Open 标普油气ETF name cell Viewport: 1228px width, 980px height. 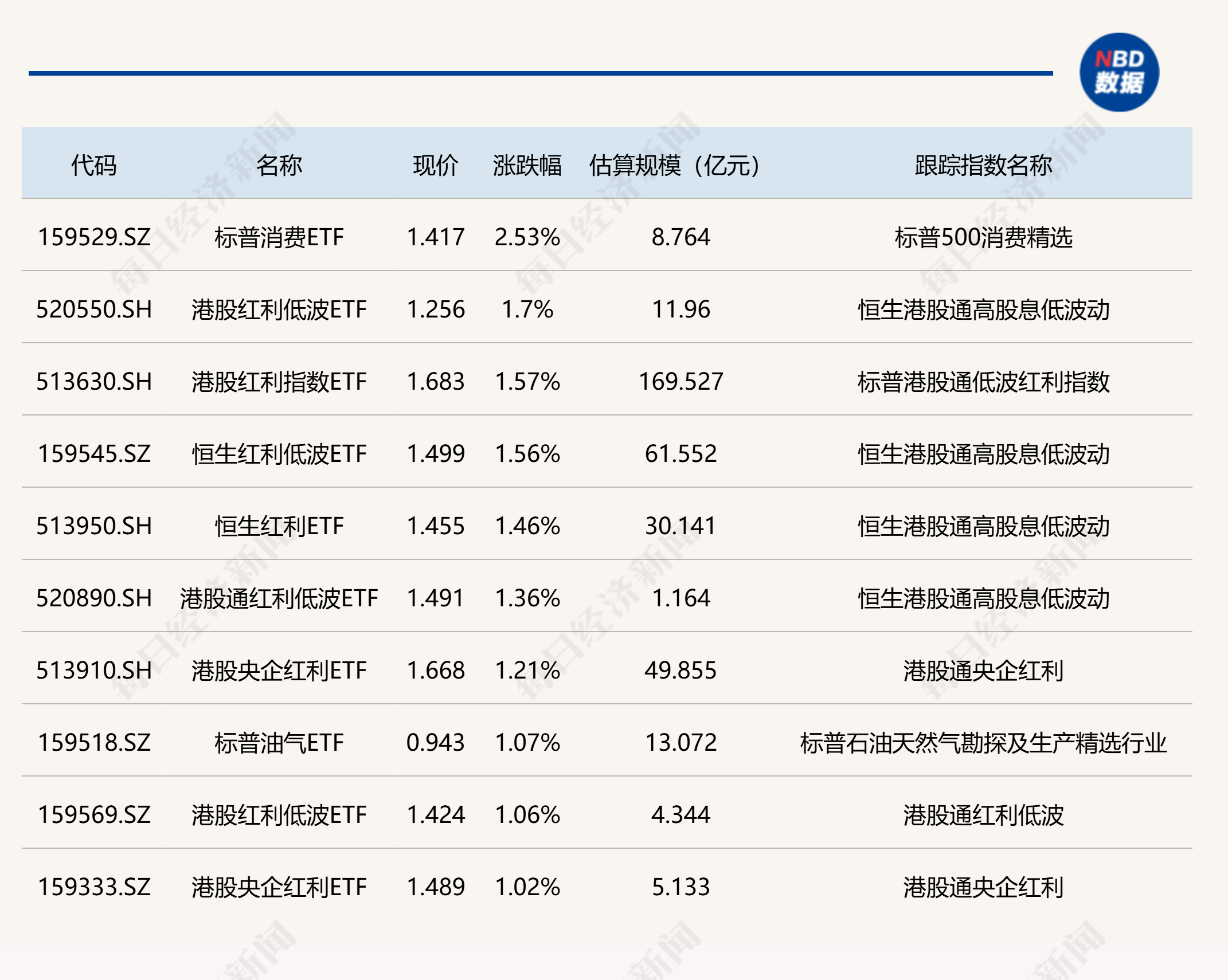(x=279, y=743)
